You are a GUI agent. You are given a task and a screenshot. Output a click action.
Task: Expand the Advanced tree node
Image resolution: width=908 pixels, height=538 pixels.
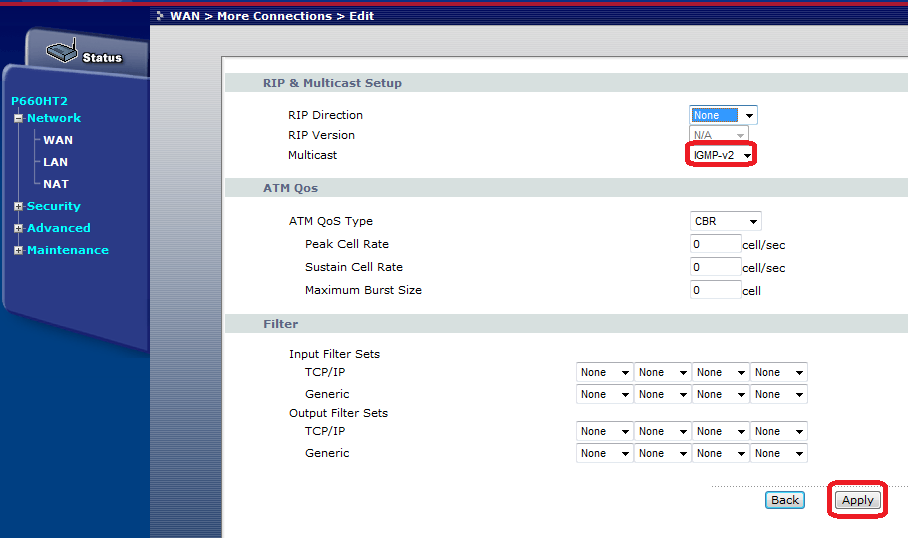pos(19,228)
